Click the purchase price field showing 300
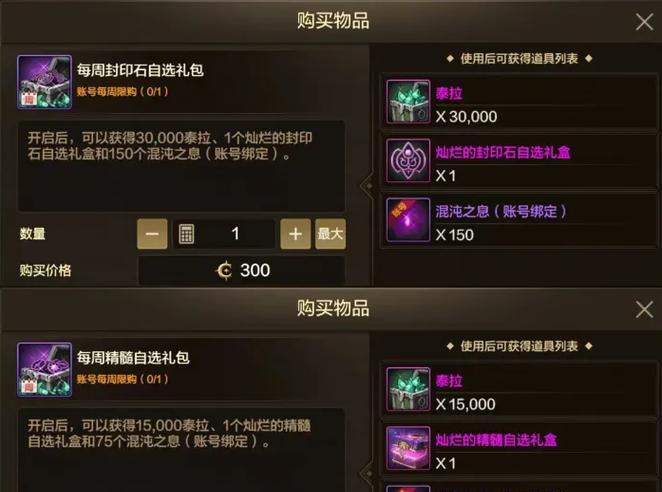Screen dimensions: 662x492 (242, 270)
